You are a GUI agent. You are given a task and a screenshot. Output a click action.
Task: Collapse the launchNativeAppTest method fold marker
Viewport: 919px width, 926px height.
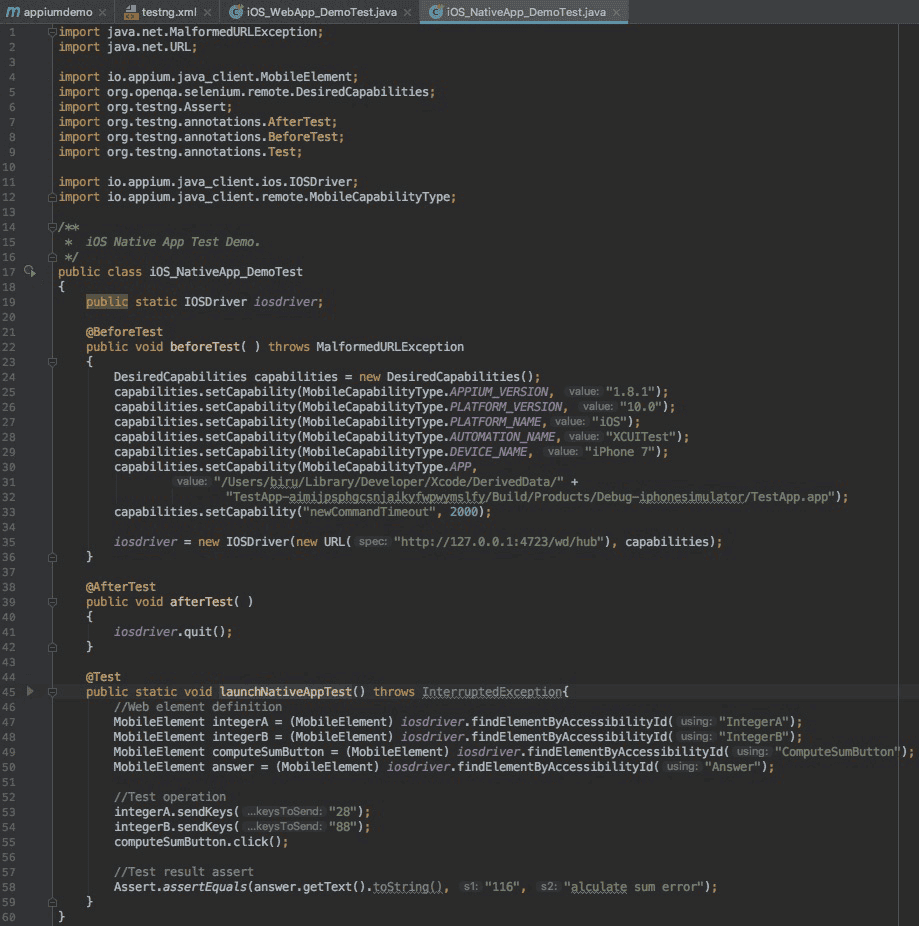(x=52, y=692)
